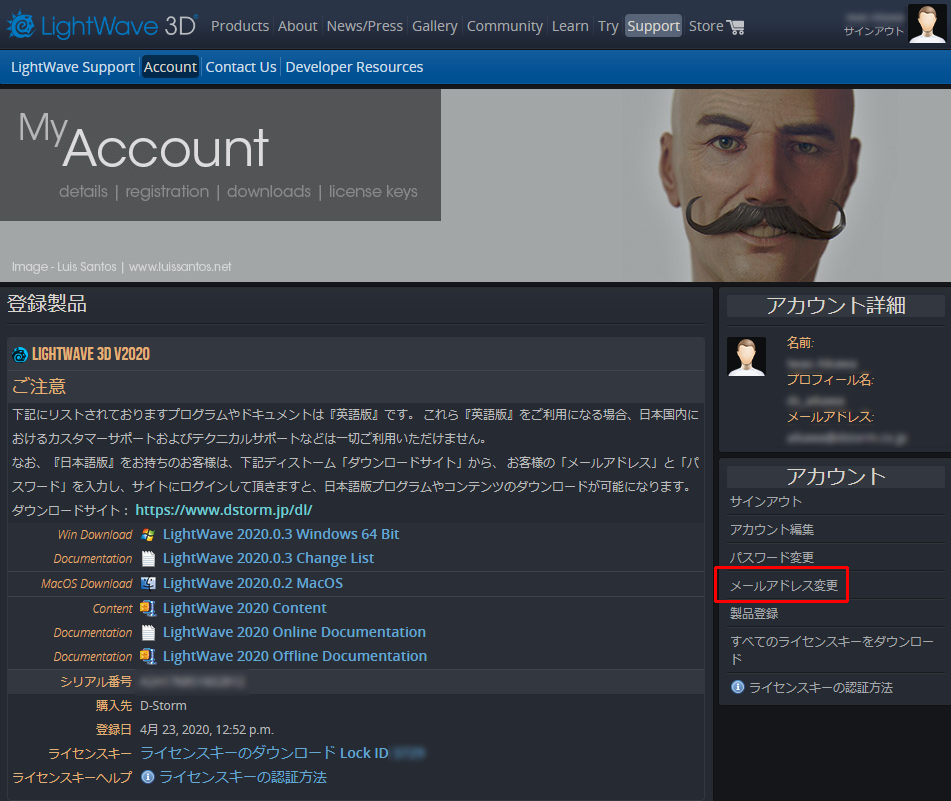
Task: Click the LIGHTWAVE 3D V2020 product heading
Action: click(x=91, y=354)
